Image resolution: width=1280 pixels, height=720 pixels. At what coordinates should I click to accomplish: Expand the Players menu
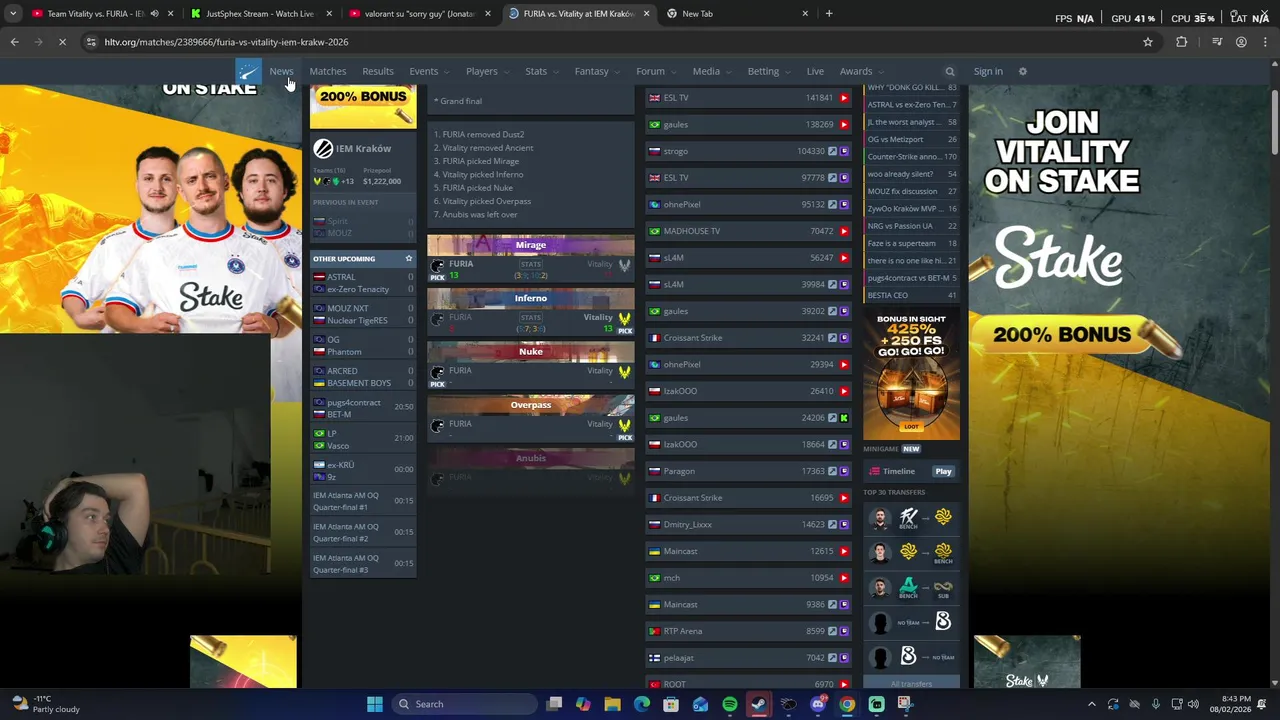[x=487, y=72]
